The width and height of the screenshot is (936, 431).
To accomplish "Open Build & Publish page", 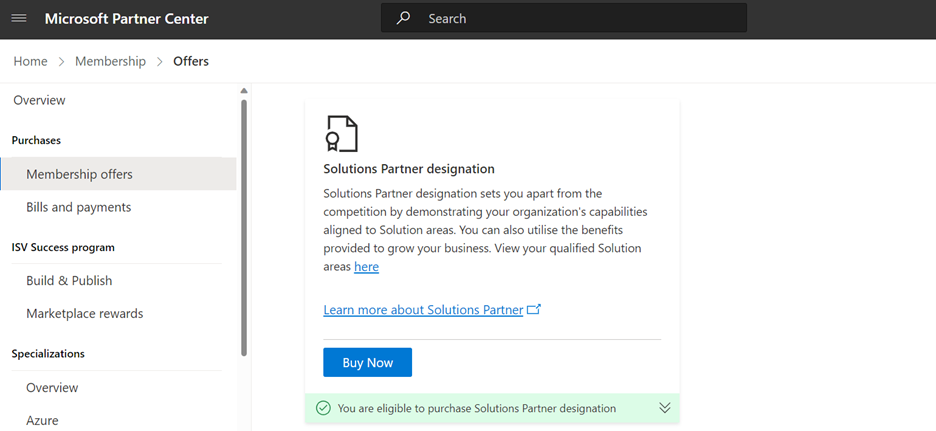I will click(x=69, y=281).
